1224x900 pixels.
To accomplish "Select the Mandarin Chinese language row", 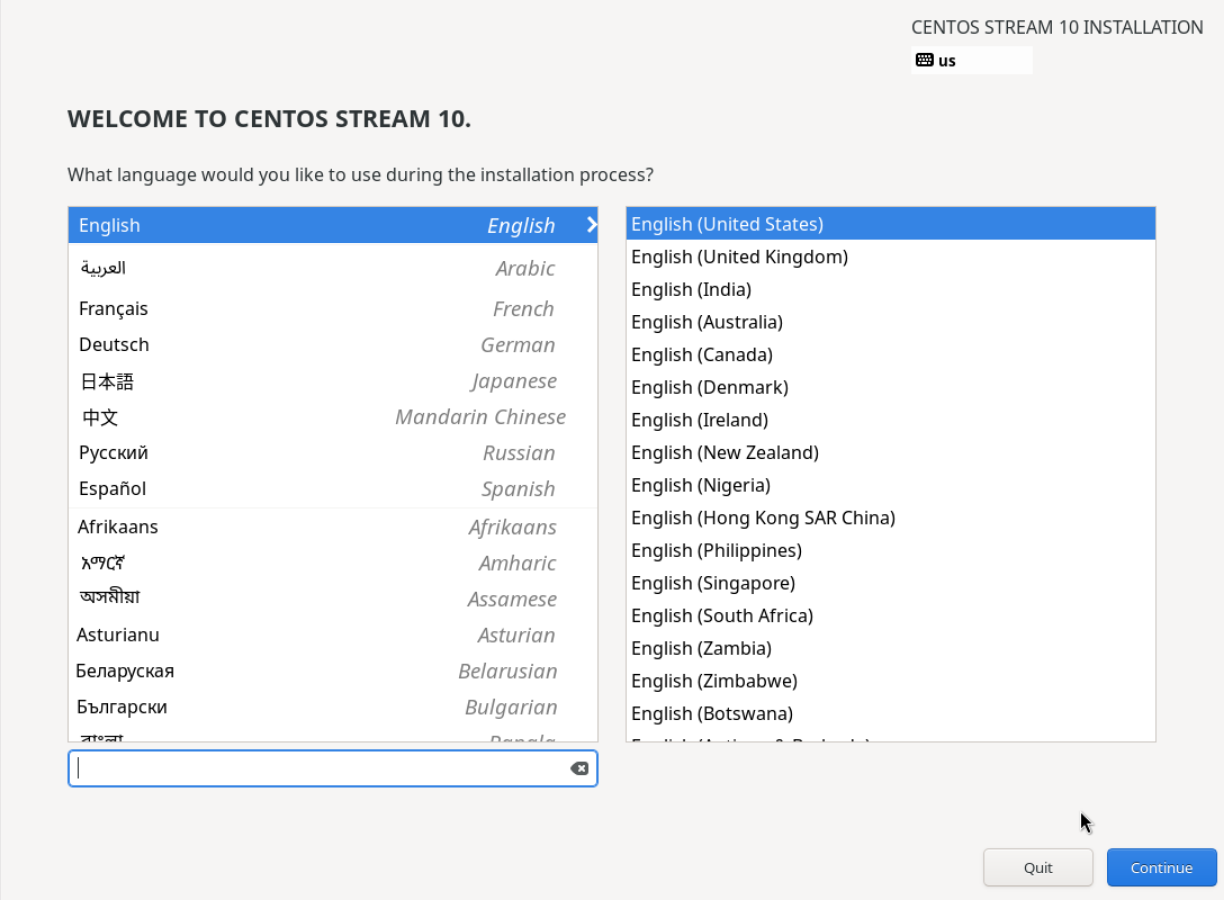I will (x=333, y=417).
